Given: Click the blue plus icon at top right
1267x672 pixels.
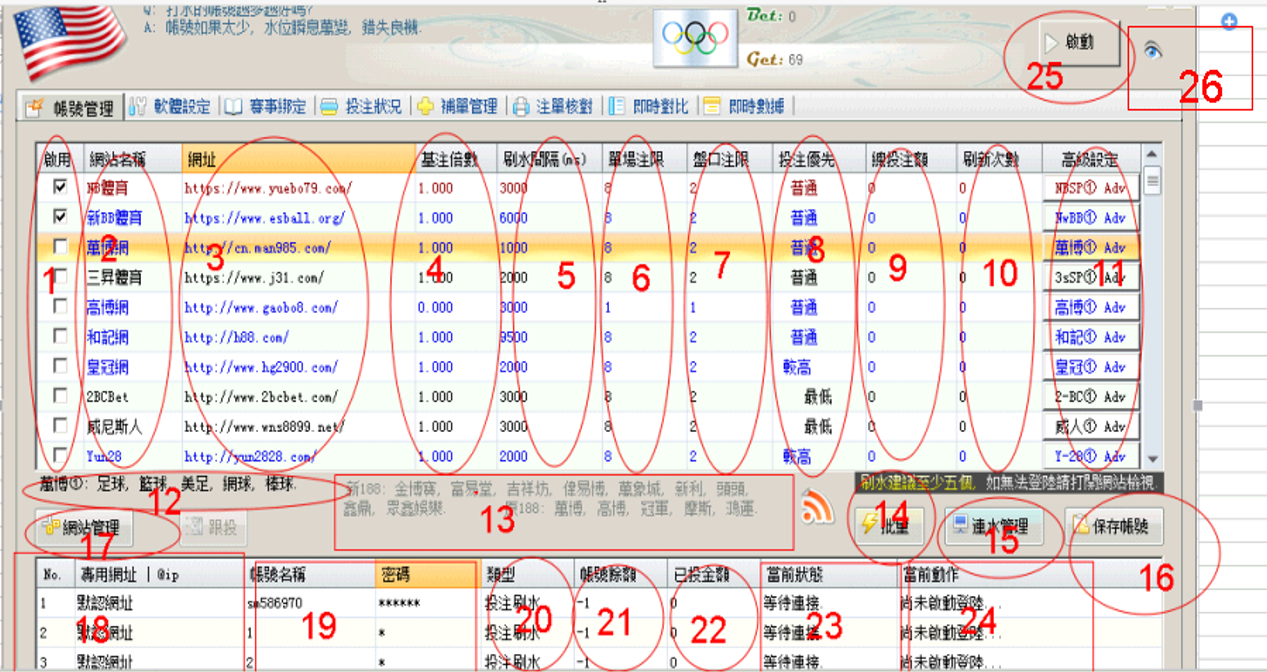Looking at the screenshot, I should coord(1230,21).
